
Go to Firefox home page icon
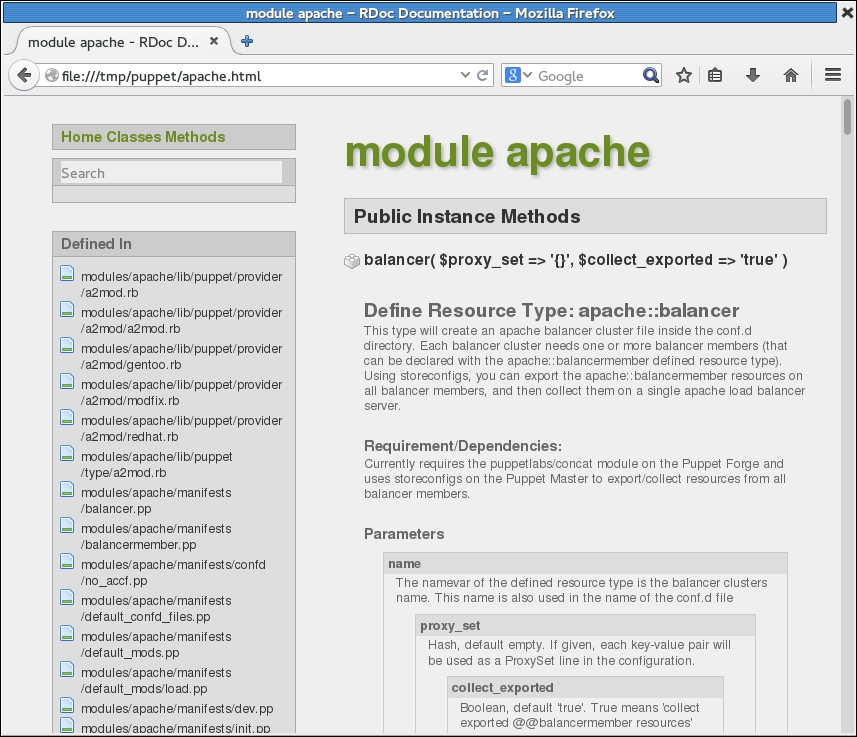[790, 75]
